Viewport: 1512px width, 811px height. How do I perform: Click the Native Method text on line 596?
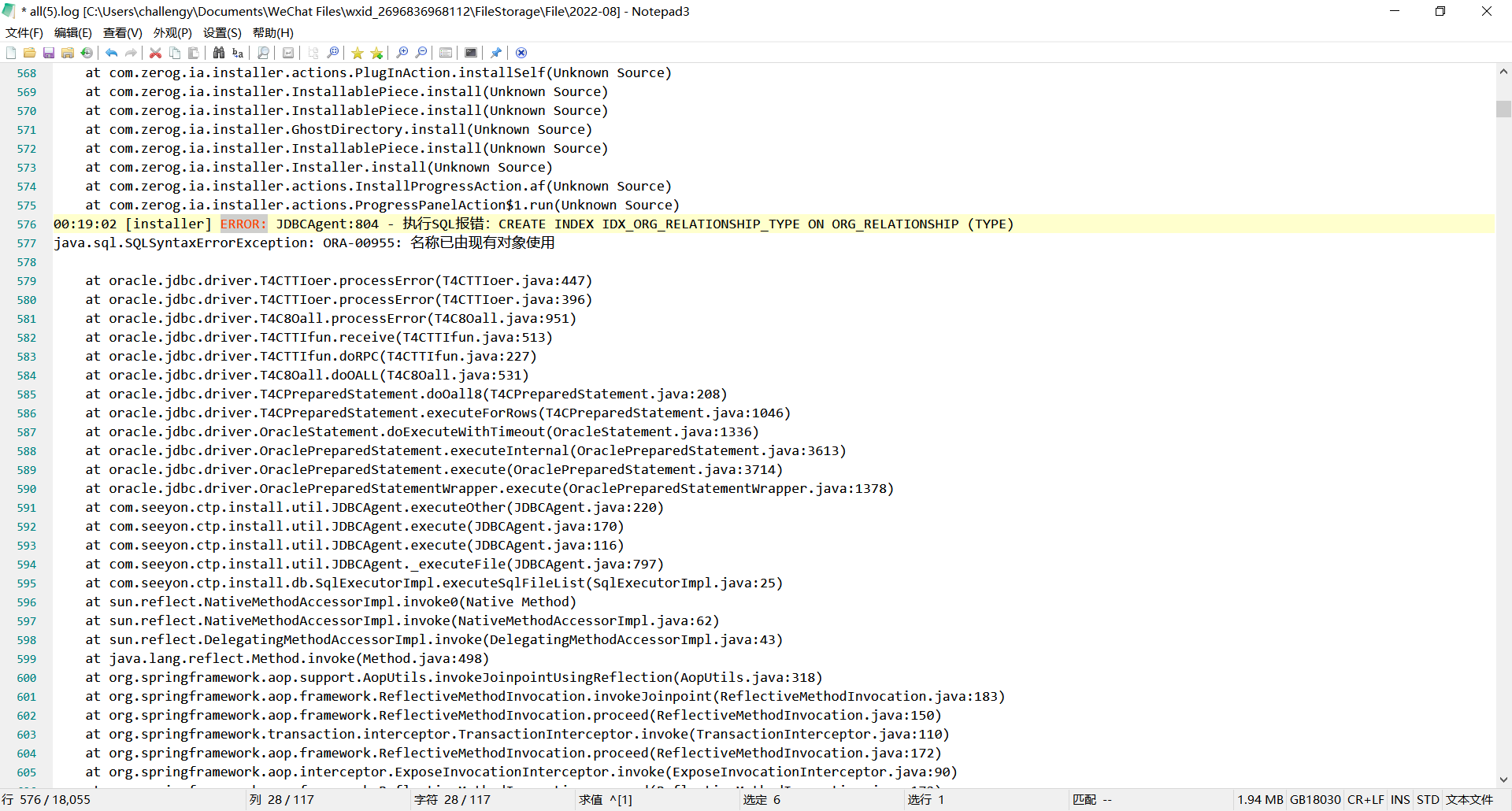(x=517, y=602)
